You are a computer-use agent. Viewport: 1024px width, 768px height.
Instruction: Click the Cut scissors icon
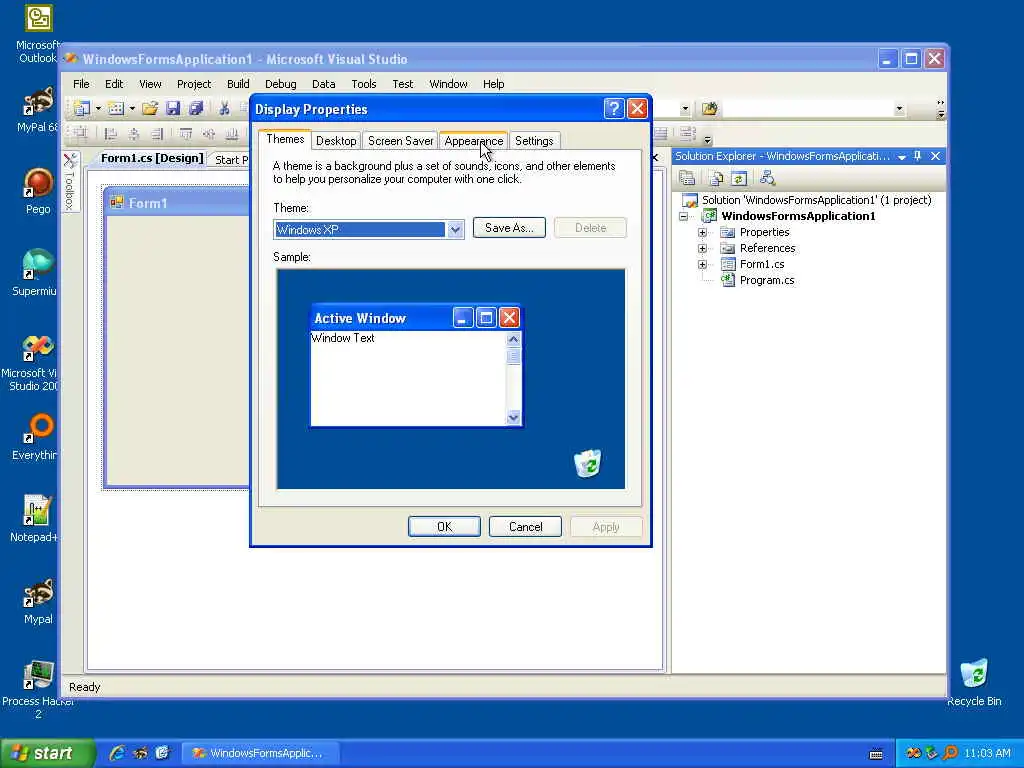pyautogui.click(x=224, y=108)
